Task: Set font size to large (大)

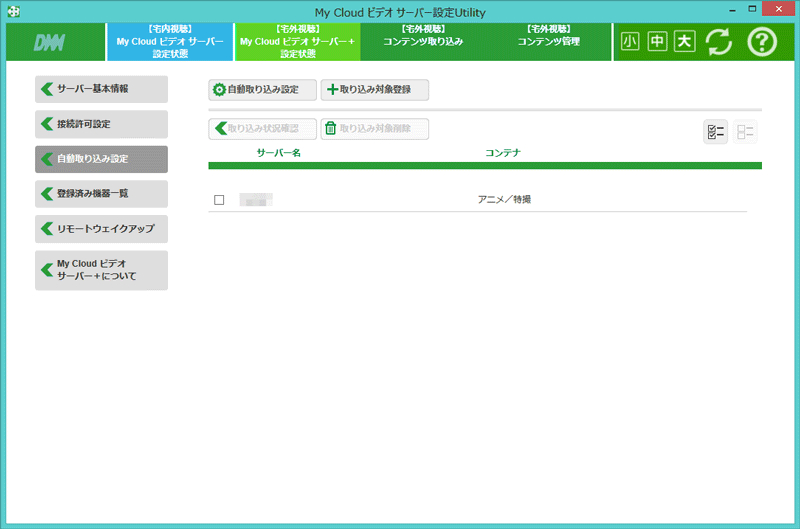Action: (684, 42)
